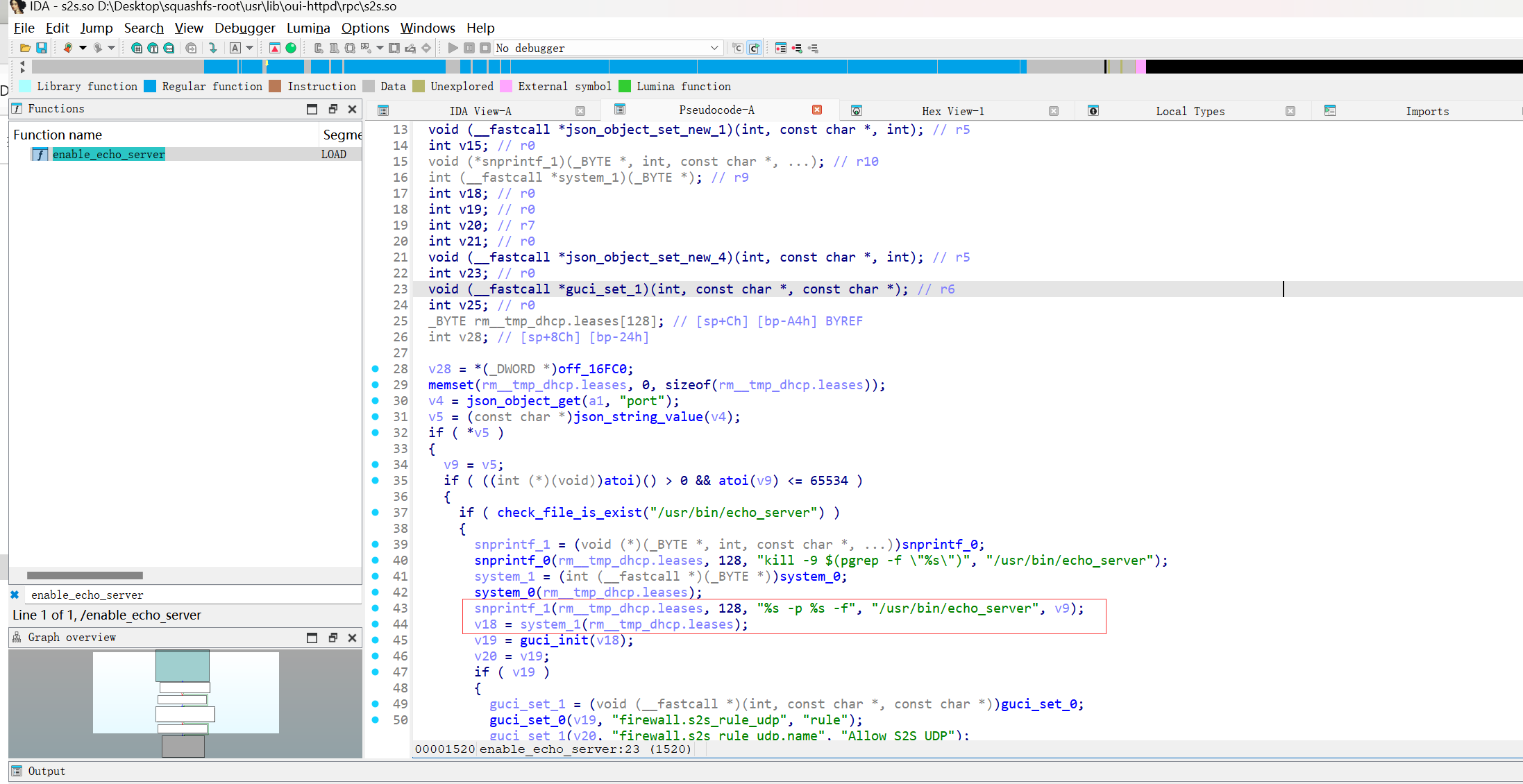This screenshot has height=784, width=1523.
Task: Expand the small dropdown in the structures toolbar group
Action: click(x=380, y=48)
